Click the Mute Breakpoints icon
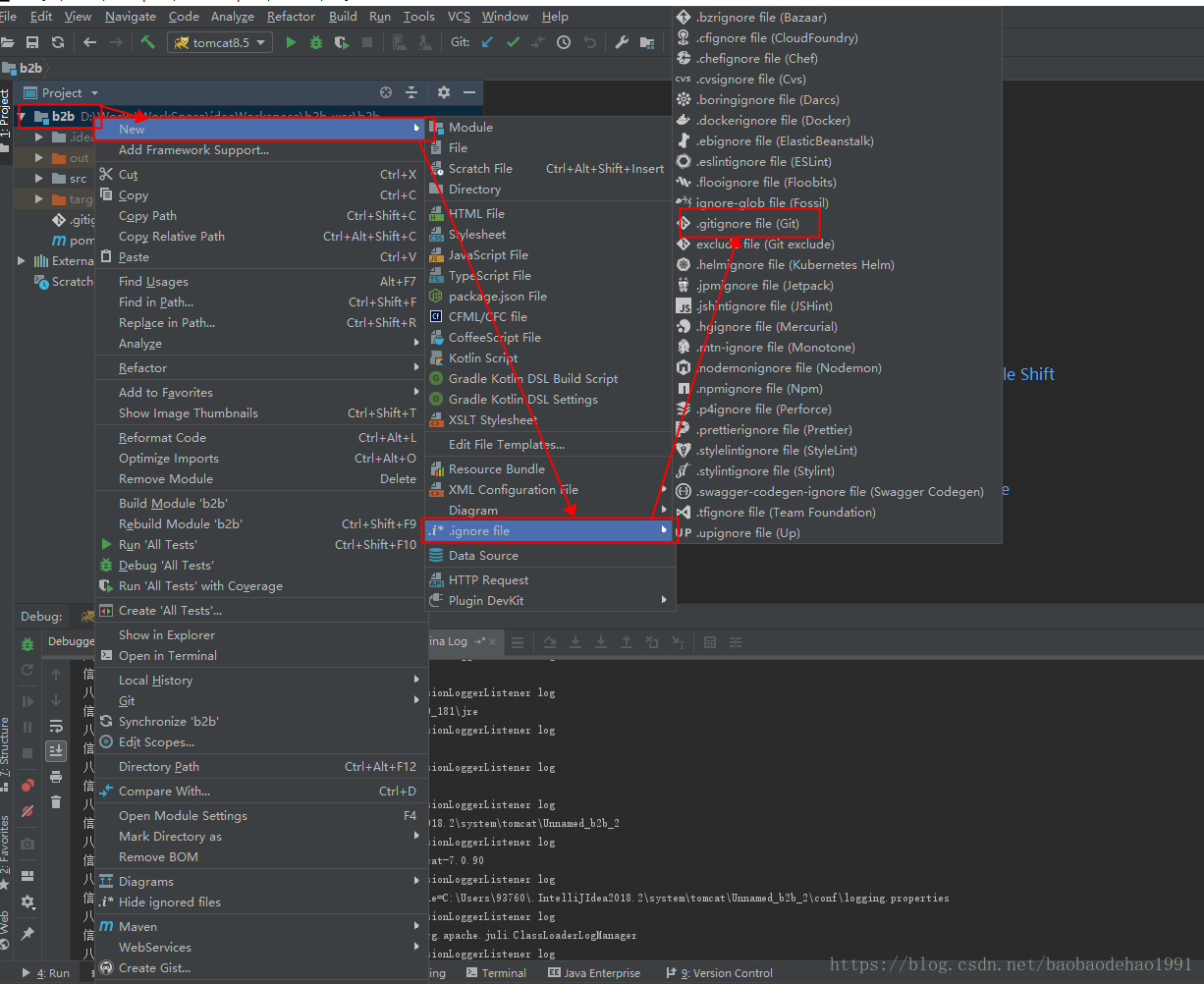Image resolution: width=1204 pixels, height=984 pixels. pyautogui.click(x=27, y=811)
